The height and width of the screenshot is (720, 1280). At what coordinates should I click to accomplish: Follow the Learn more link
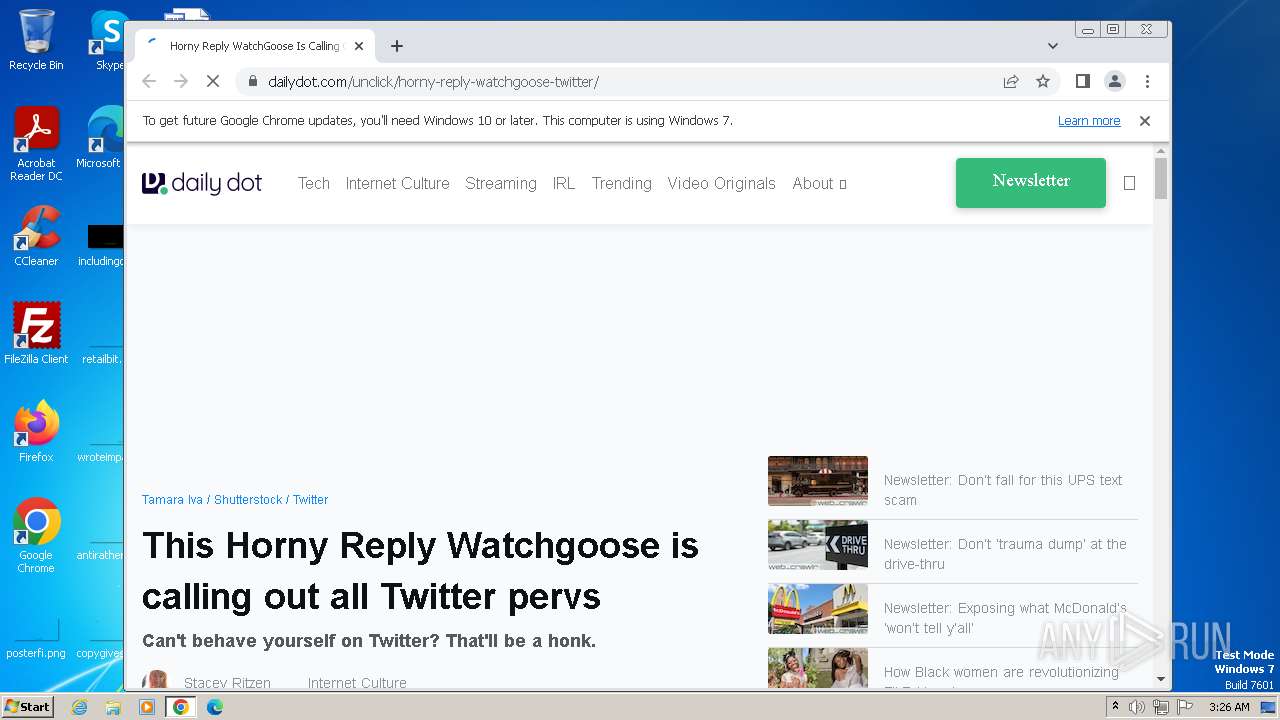pos(1089,121)
